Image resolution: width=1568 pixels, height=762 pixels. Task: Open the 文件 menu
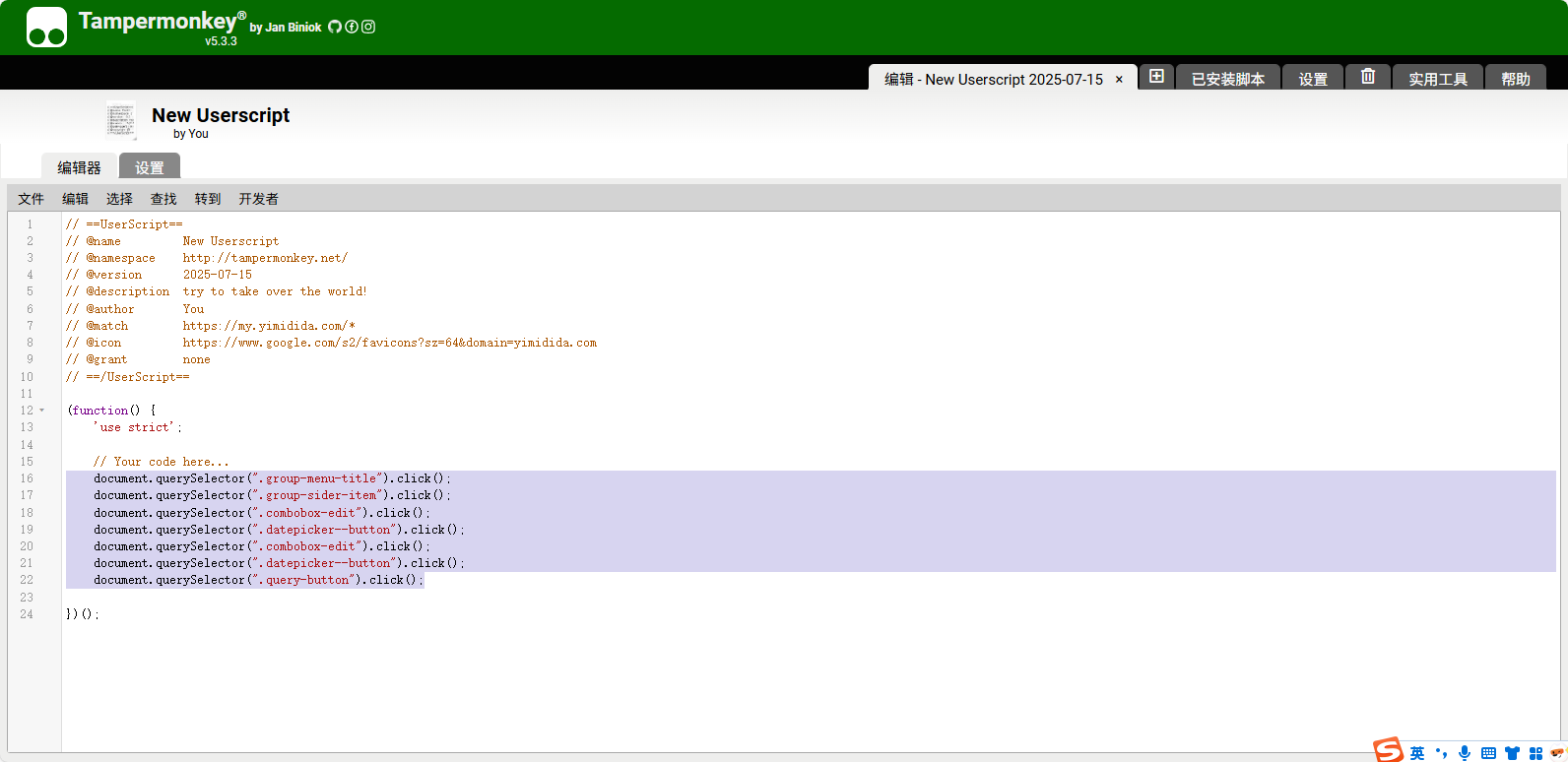tap(31, 199)
